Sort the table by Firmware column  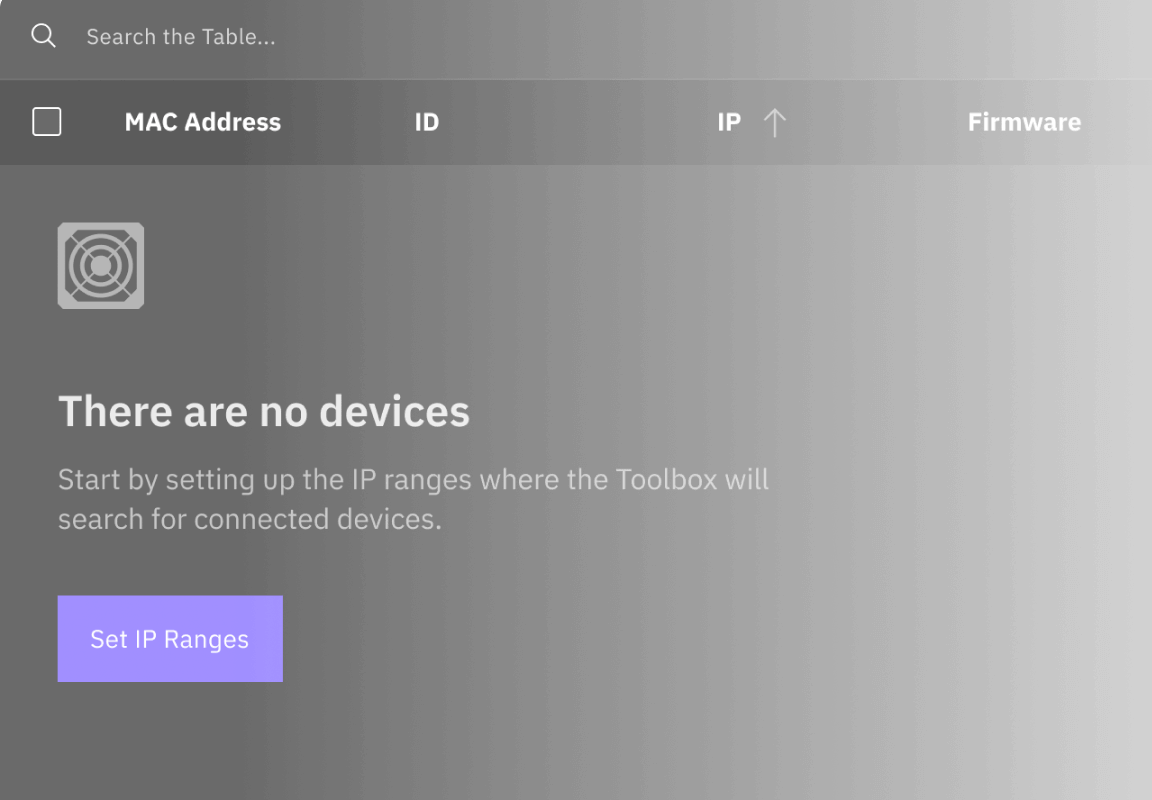click(x=1024, y=122)
